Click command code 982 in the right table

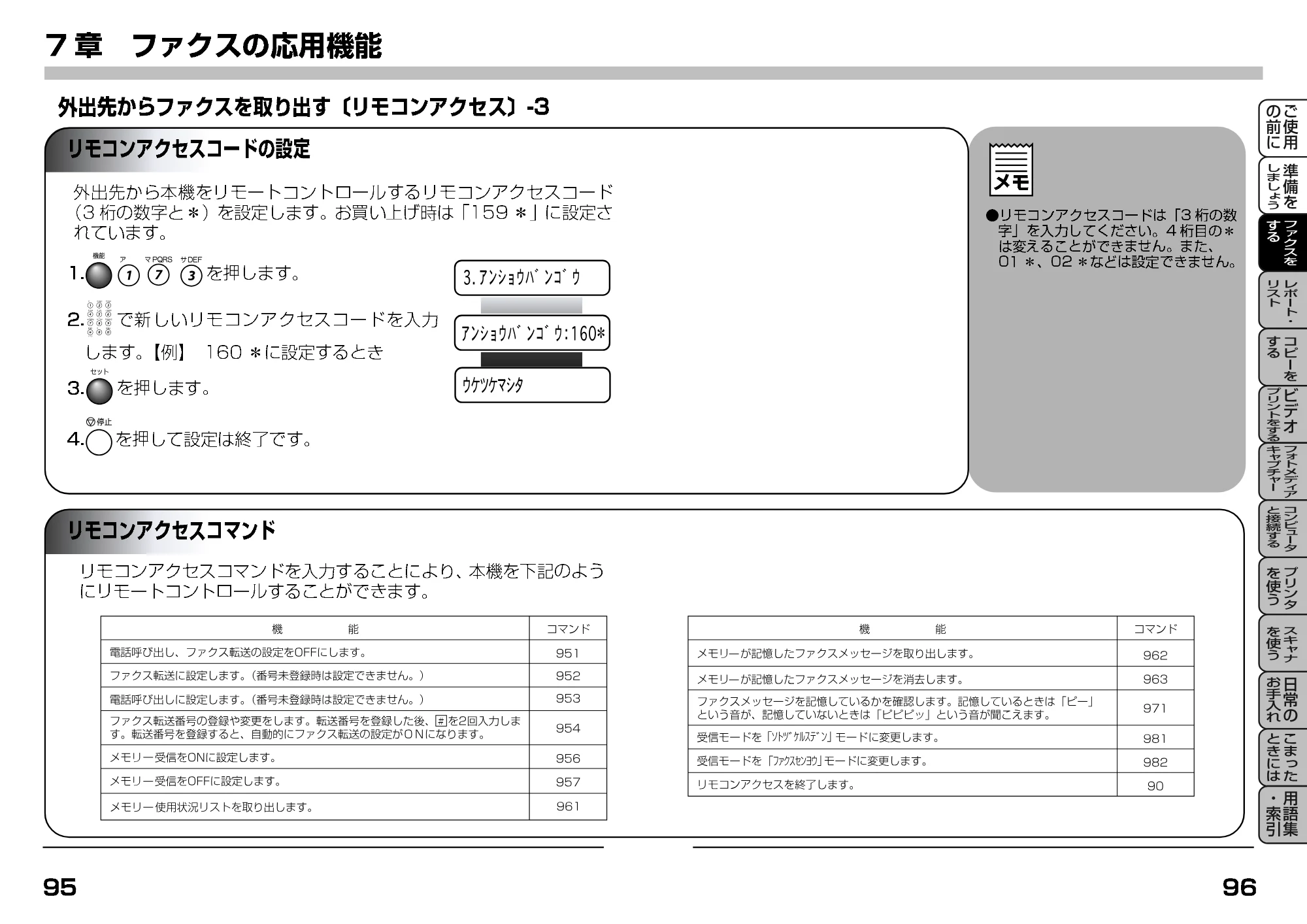point(1155,762)
